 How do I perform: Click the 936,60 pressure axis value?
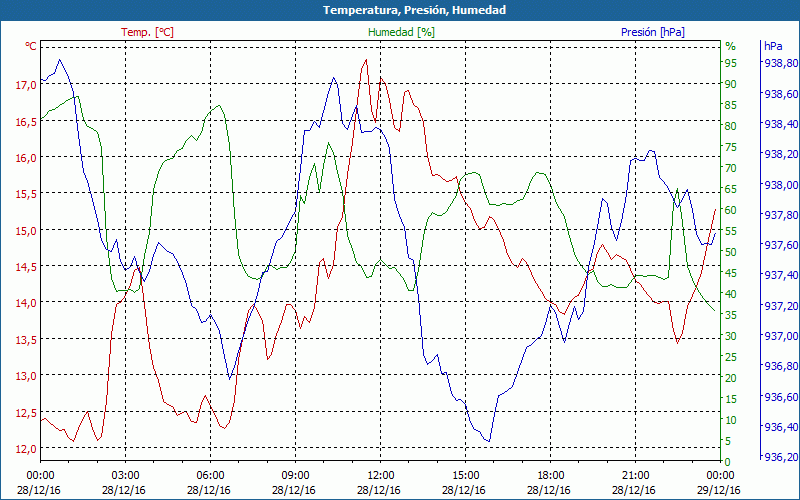coord(779,396)
